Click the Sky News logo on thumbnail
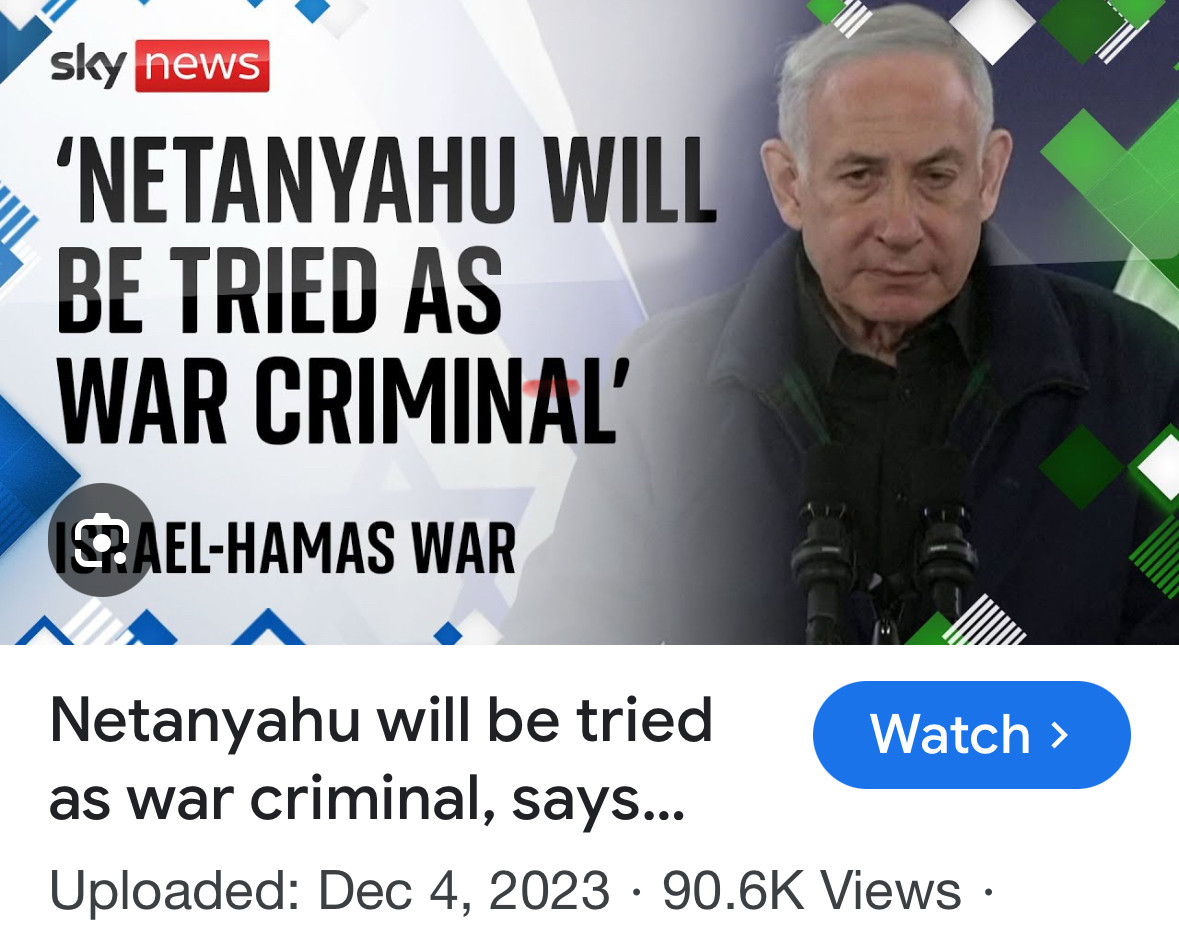 [159, 66]
